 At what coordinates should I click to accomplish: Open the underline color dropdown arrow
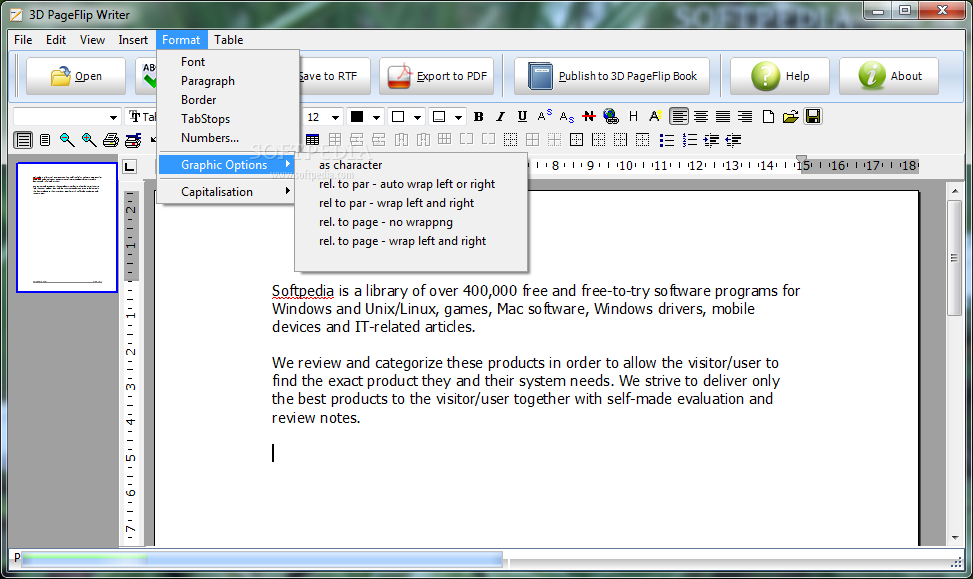click(x=458, y=117)
